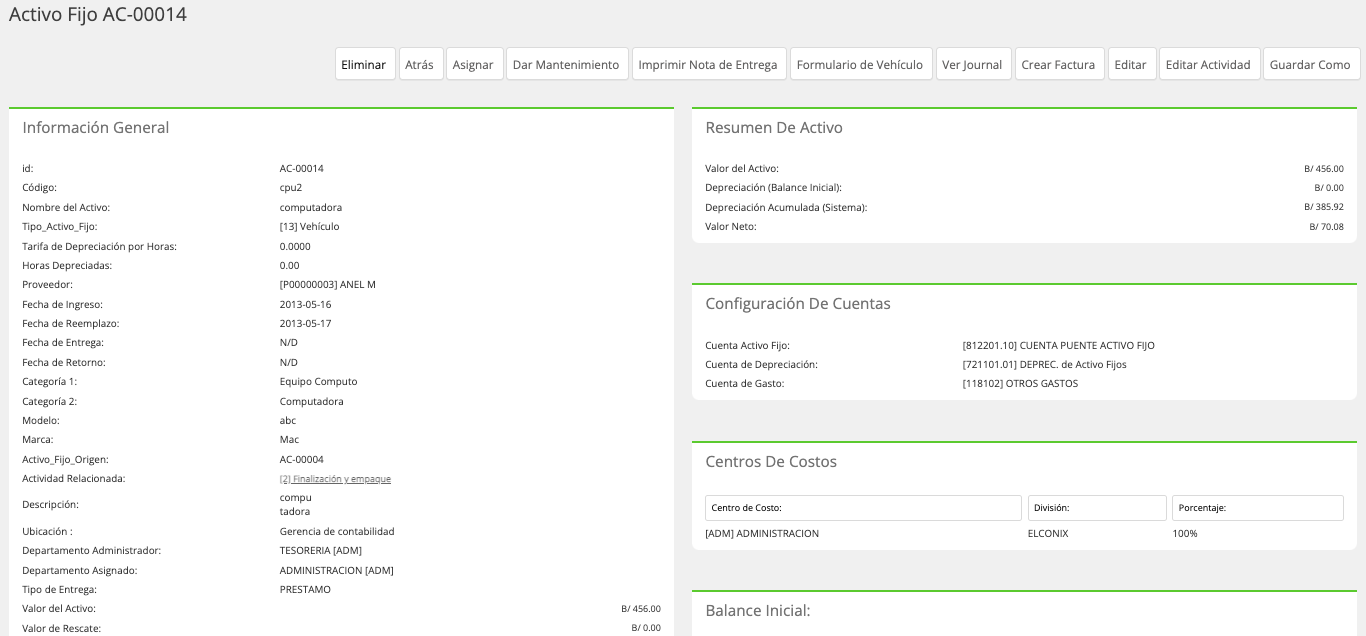This screenshot has width=1366, height=636.
Task: Select the [721101.01] DEPREC. de Activo Fijos account
Action: coord(1045,365)
